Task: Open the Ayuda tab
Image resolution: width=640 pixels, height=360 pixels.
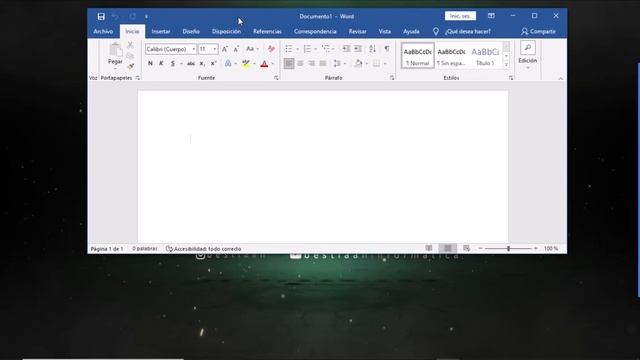Action: (x=411, y=31)
